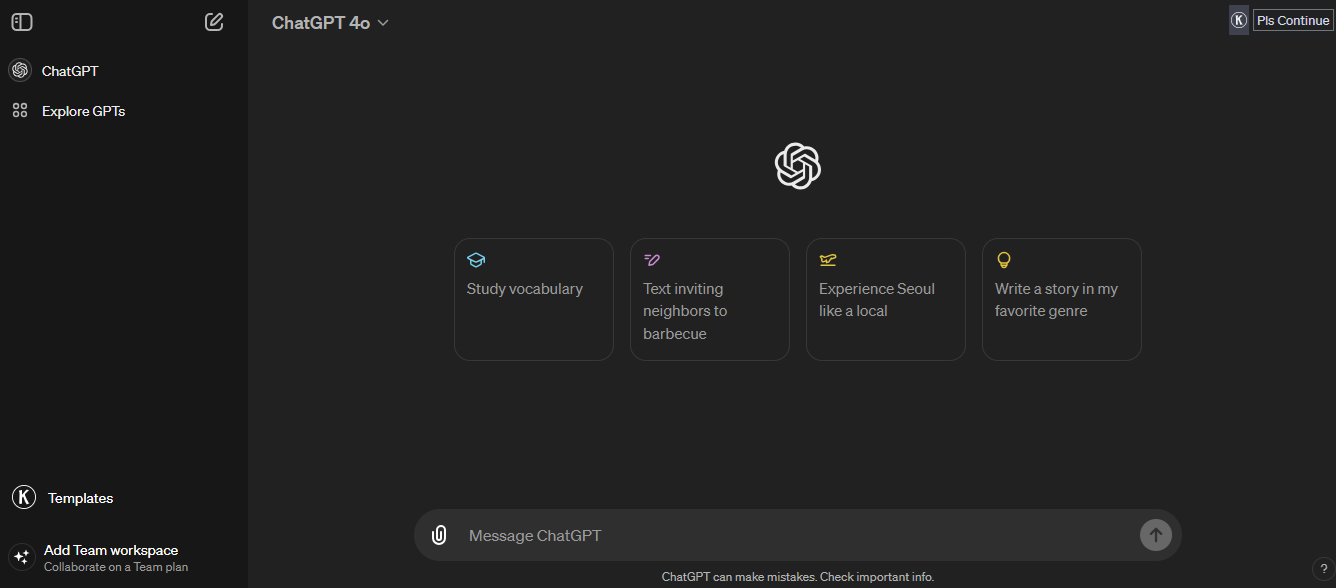Viewport: 1336px width, 588px height.
Task: Choose the Study vocabulary suggestion card
Action: click(x=534, y=299)
